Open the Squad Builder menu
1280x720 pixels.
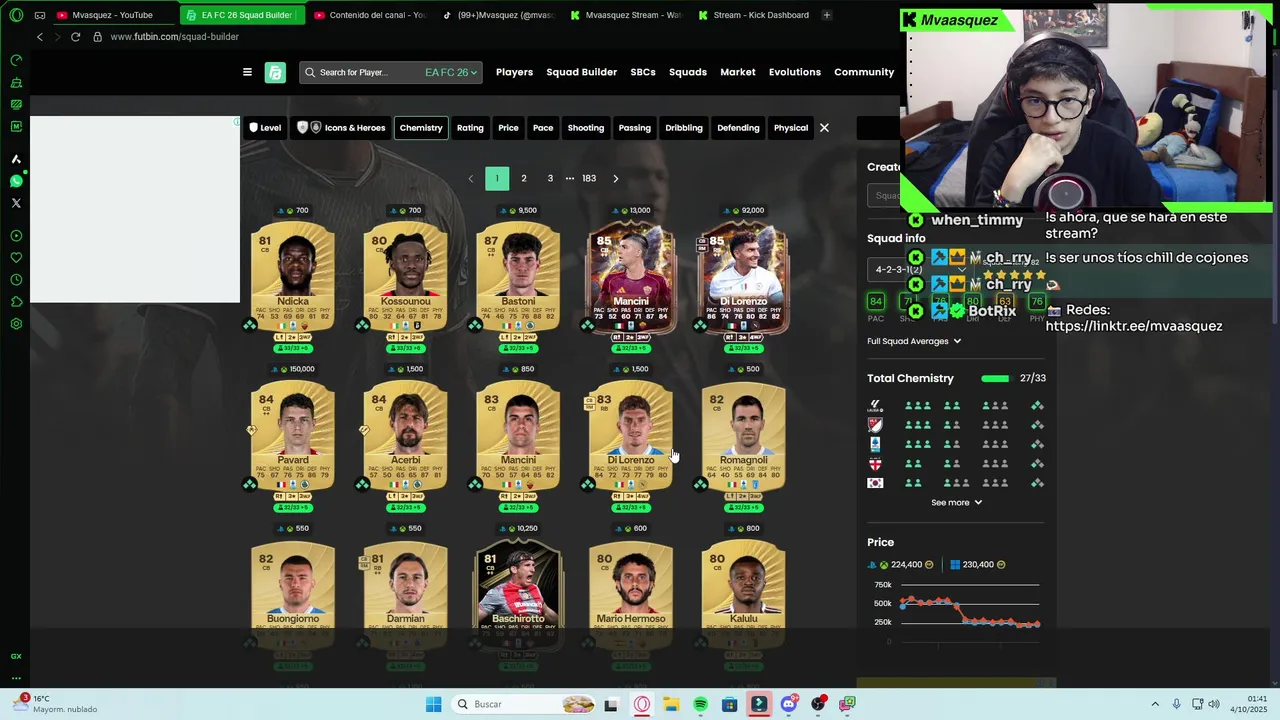(581, 72)
